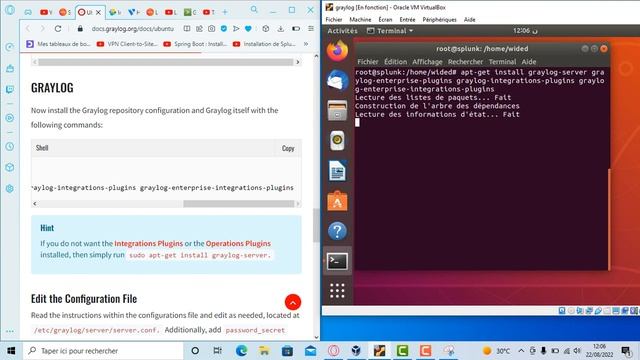
Task: Follow the Integrations Plugins link
Action: 149,243
